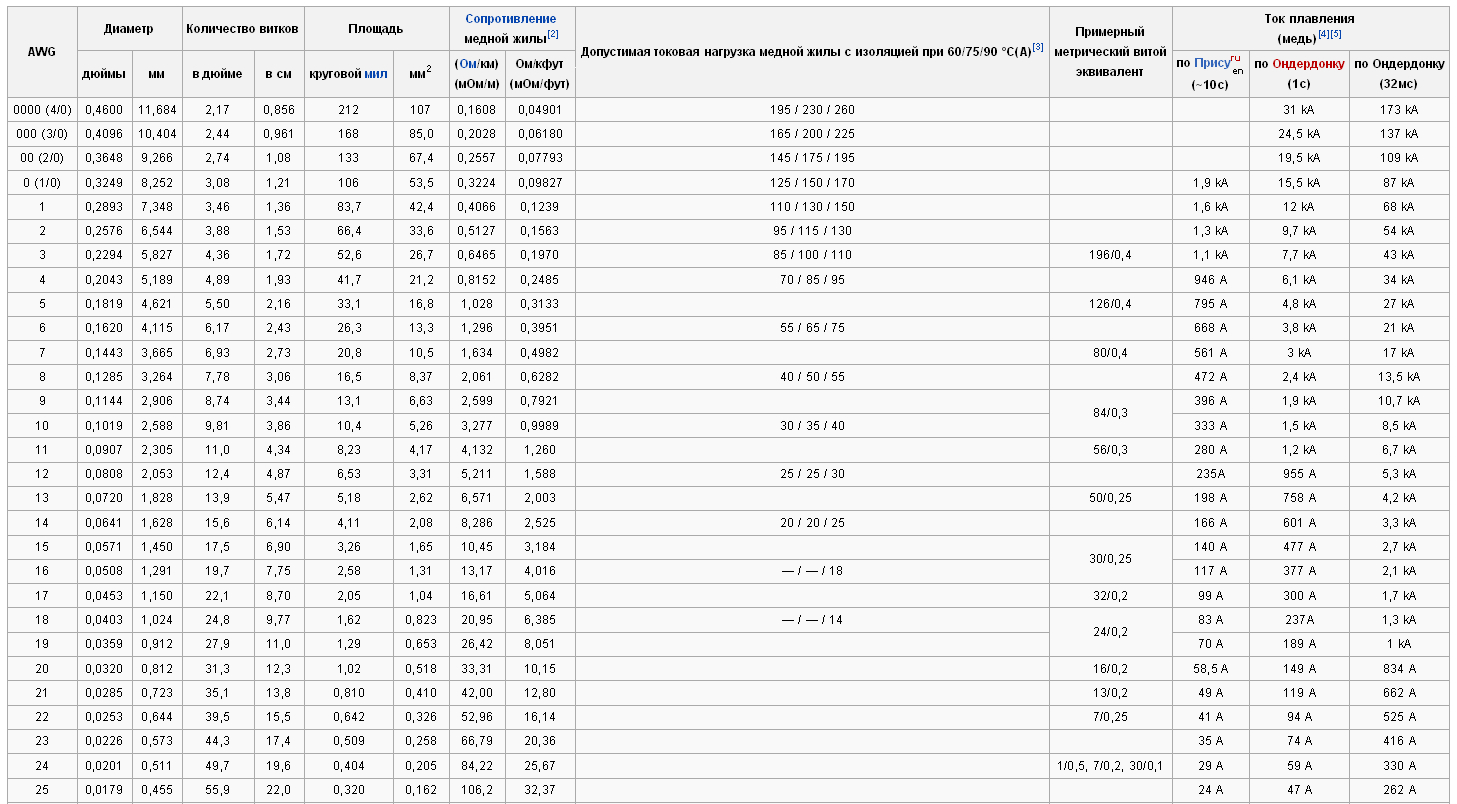Click metric equivalent '126/0,4'
This screenshot has height=804, width=1457.
coord(1110,304)
